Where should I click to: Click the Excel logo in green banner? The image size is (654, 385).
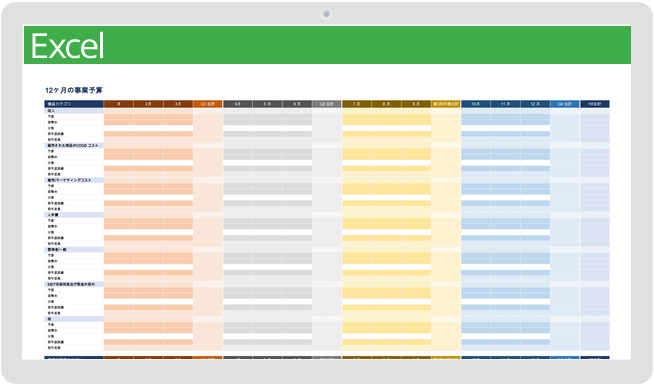click(x=67, y=45)
